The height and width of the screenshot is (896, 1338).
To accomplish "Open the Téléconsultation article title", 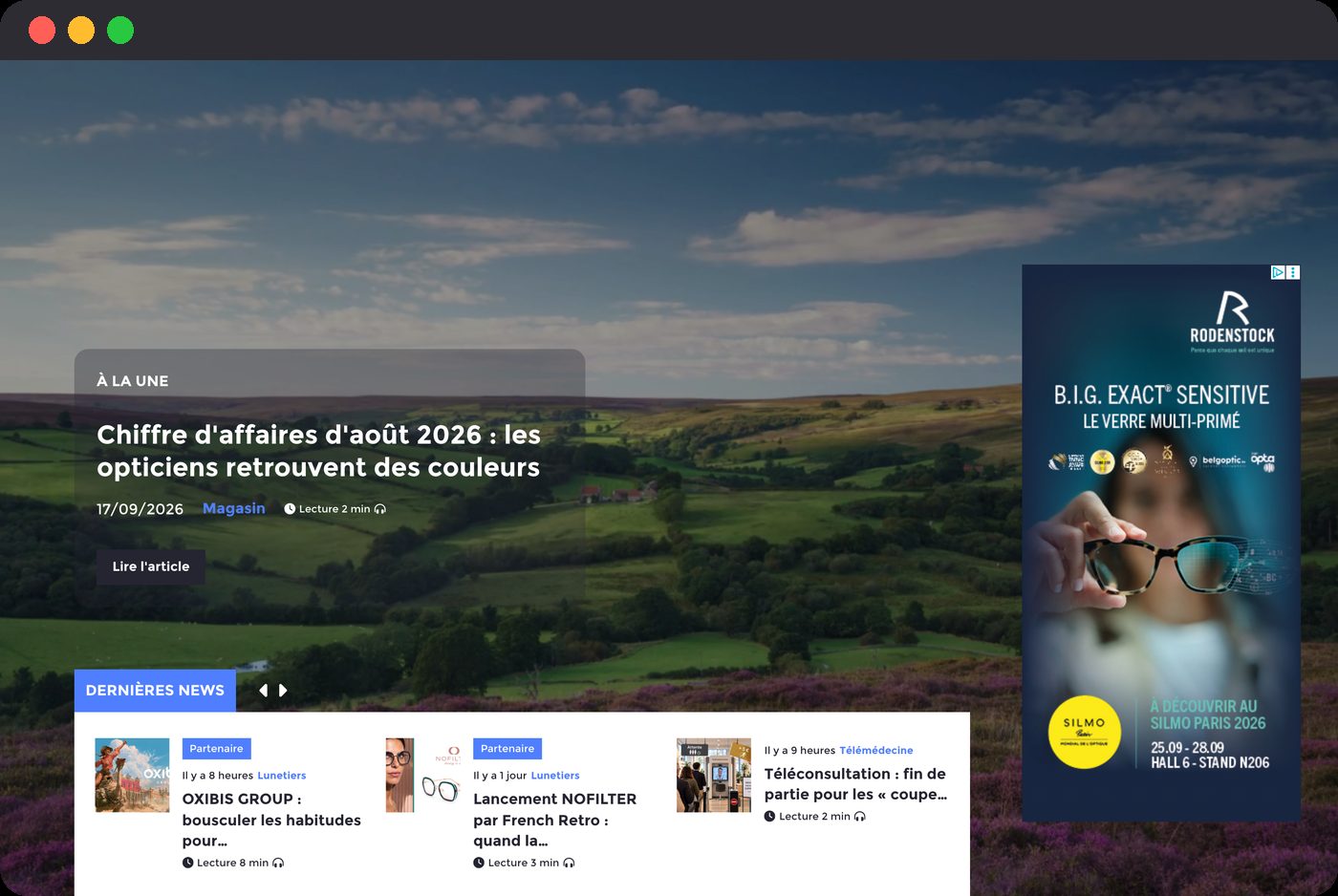I will click(856, 784).
